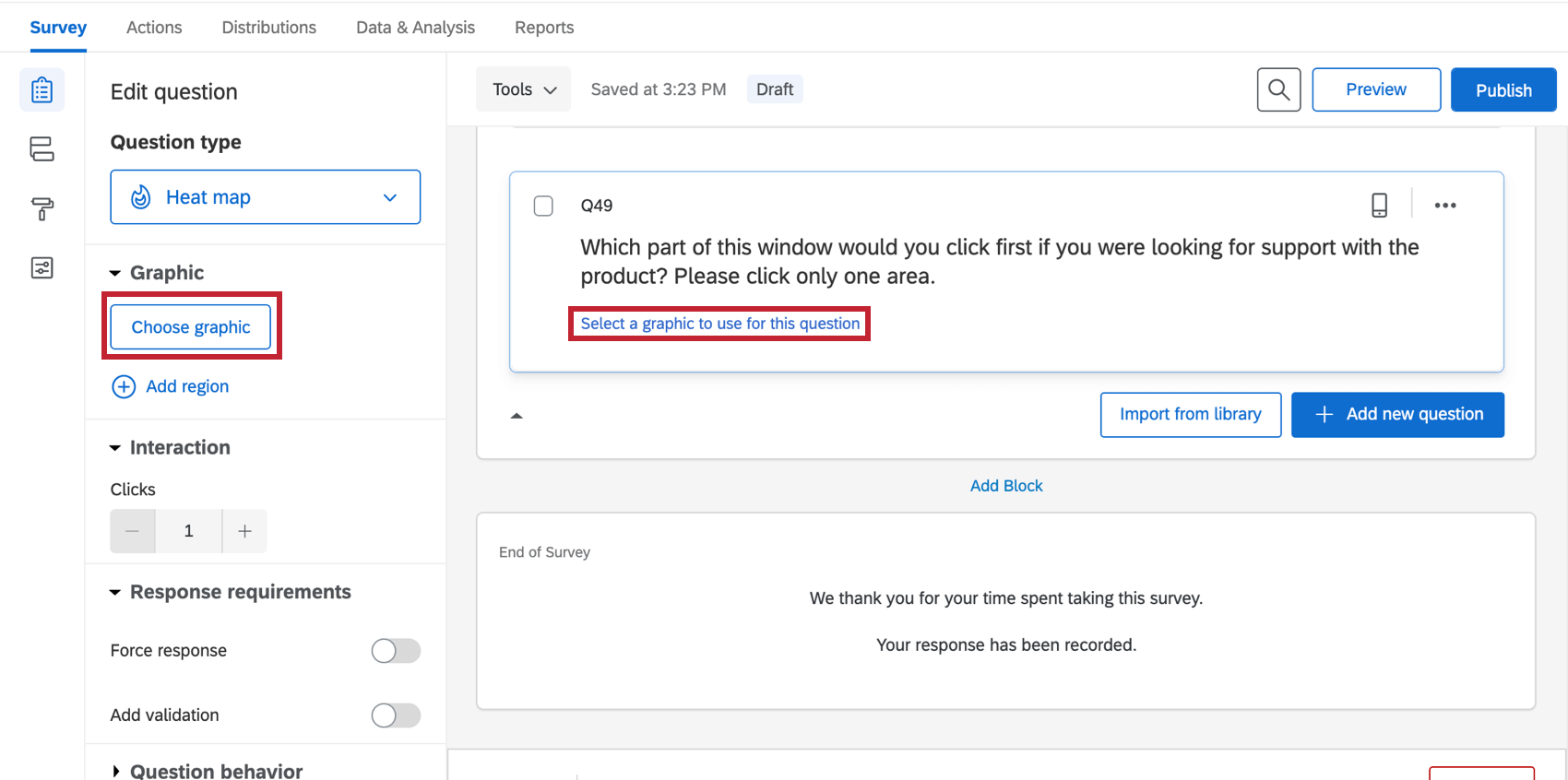Go to Data & Analysis tab
This screenshot has width=1568, height=780.
(x=415, y=28)
